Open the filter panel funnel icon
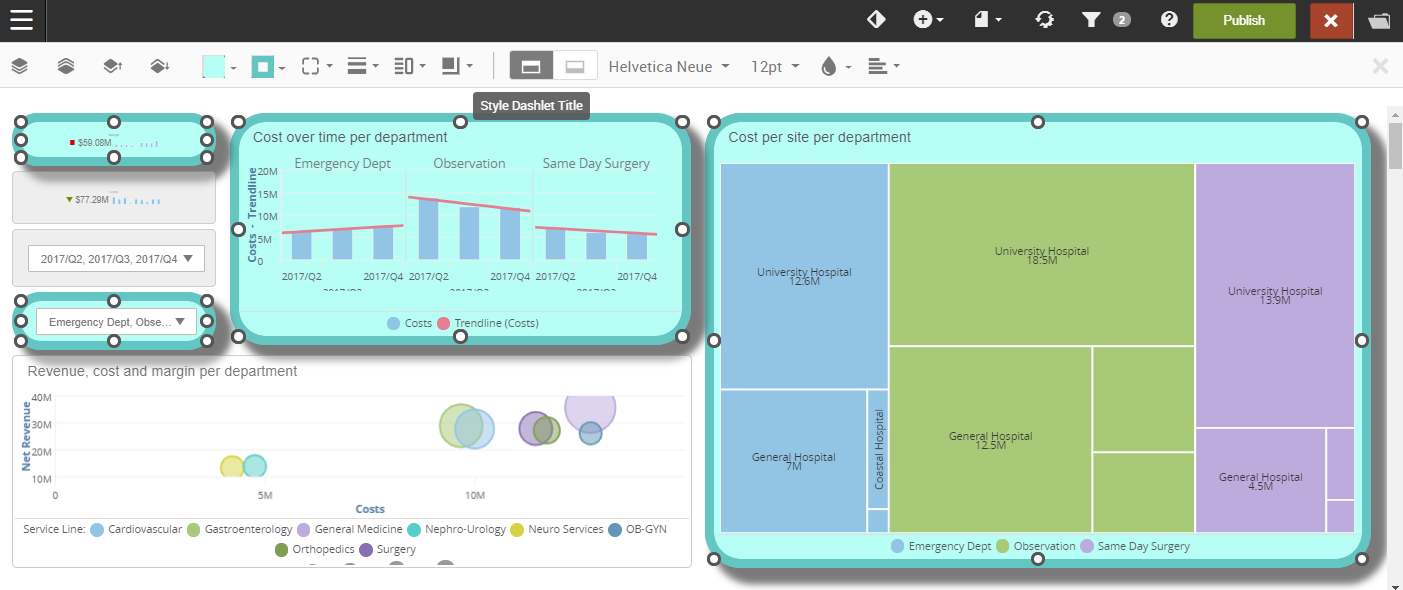 [1092, 20]
